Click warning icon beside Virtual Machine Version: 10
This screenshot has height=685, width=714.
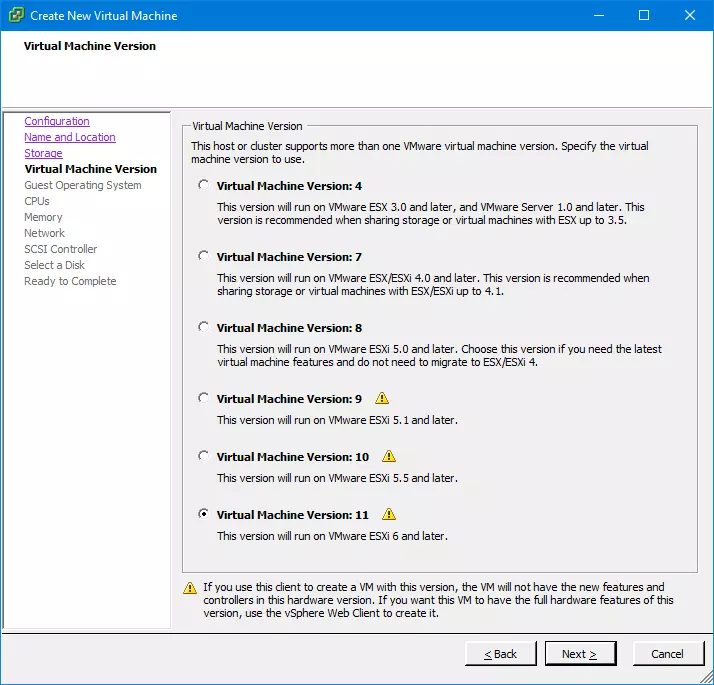click(x=389, y=456)
